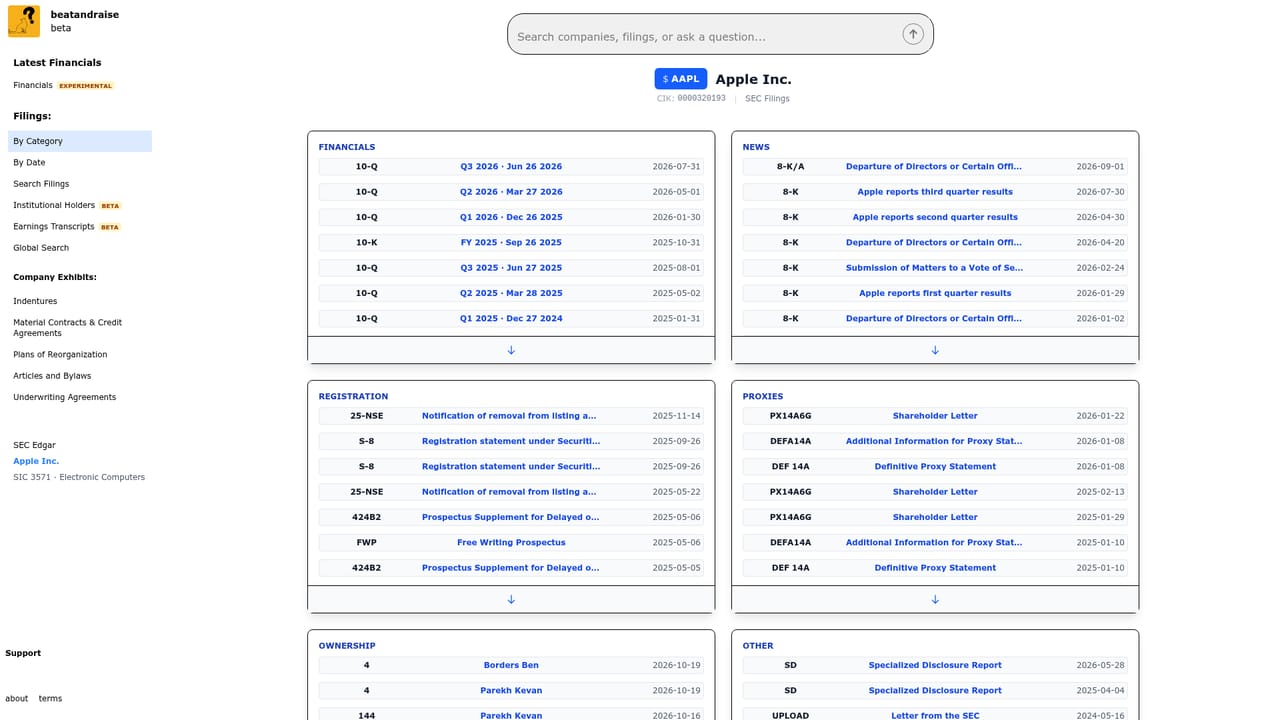Focus the search companies input field
The image size is (1280, 720).
tap(705, 36)
